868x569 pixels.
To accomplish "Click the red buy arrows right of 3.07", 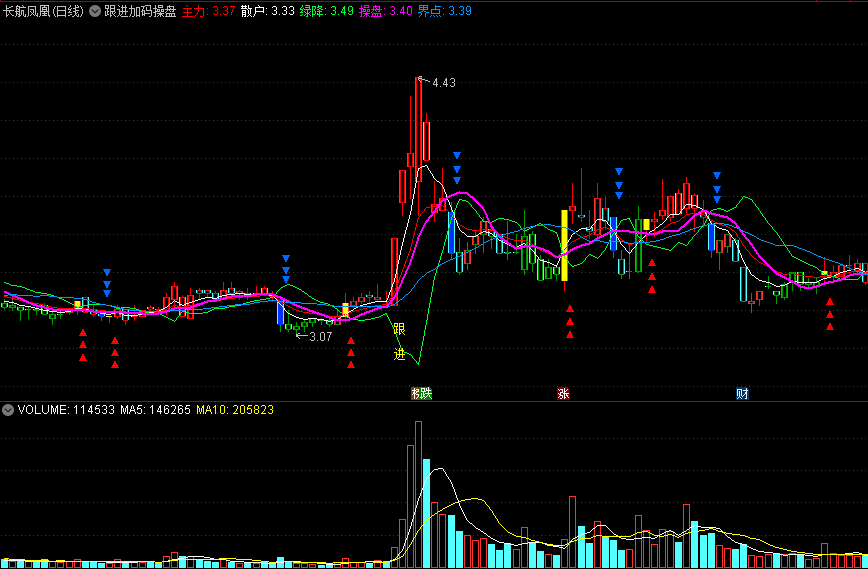I will 351,353.
